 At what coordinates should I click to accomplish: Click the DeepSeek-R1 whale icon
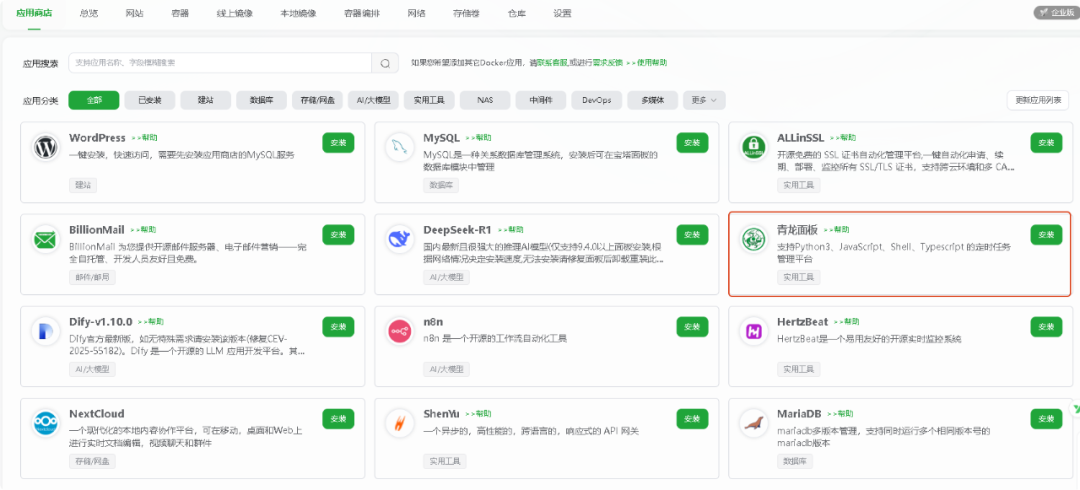[x=399, y=240]
